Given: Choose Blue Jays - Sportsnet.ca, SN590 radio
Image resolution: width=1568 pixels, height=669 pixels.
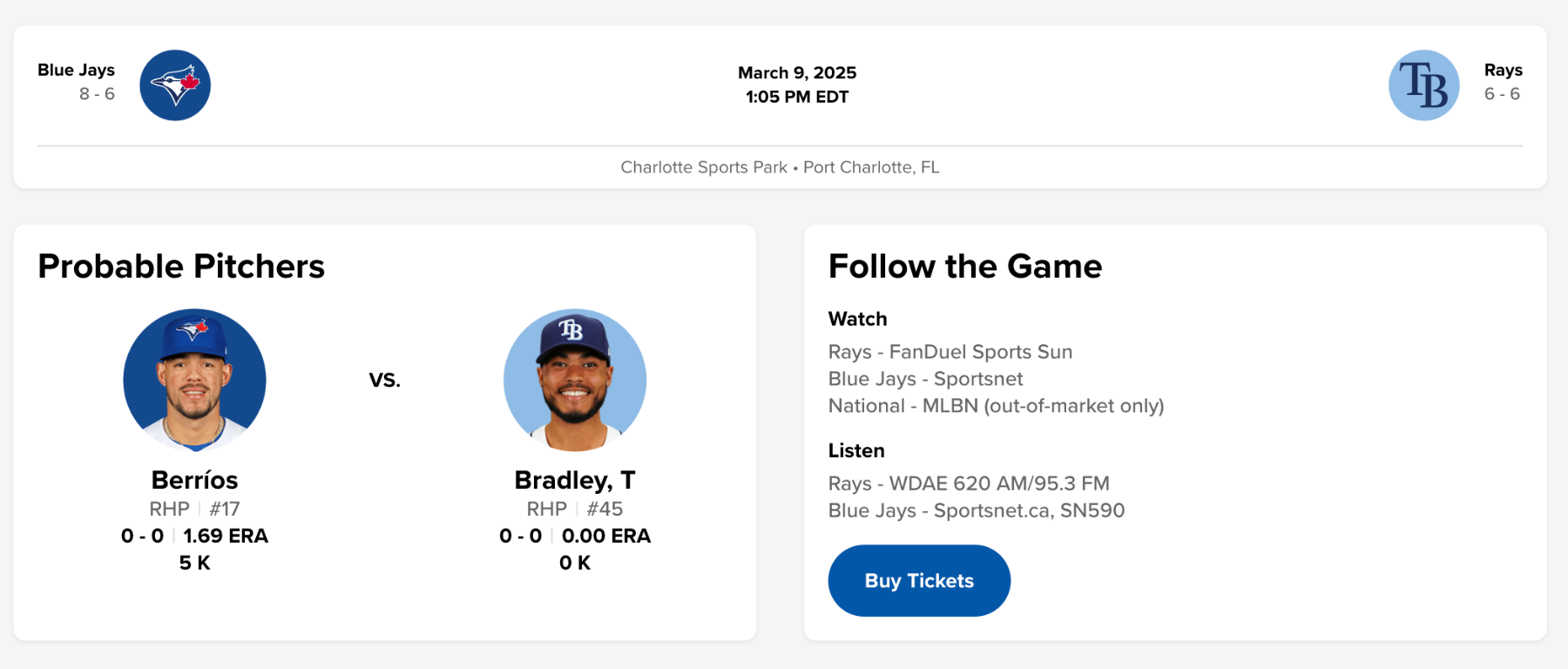Looking at the screenshot, I should 976,510.
